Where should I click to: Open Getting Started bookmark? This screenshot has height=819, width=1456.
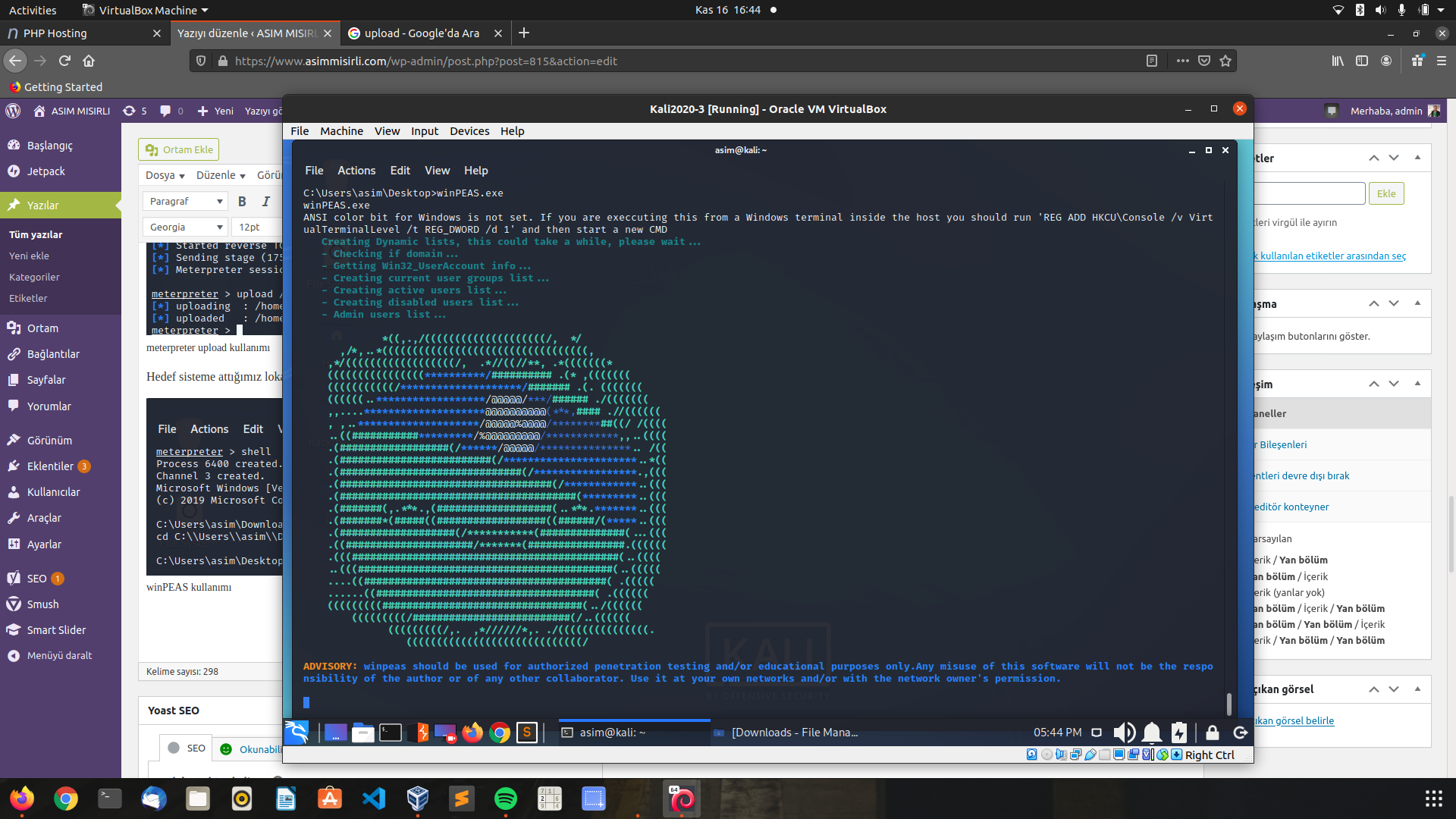(x=56, y=87)
